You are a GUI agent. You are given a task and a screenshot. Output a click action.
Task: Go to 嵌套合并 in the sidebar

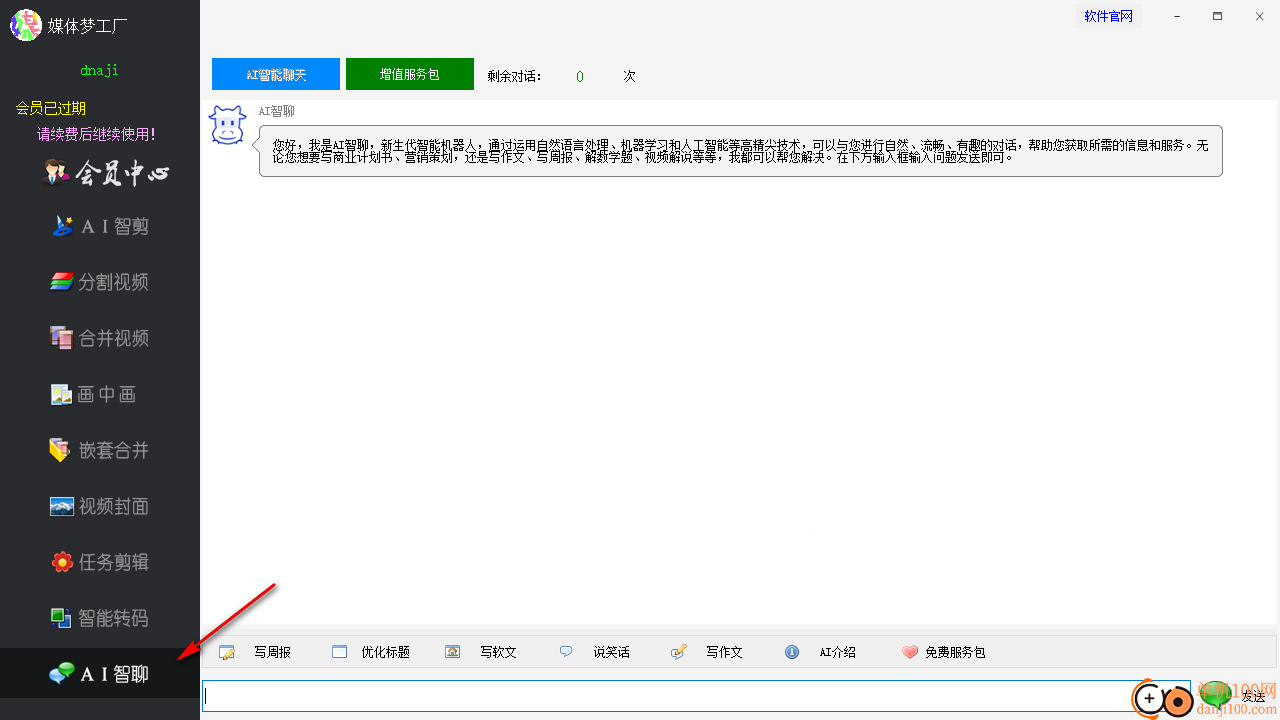click(x=100, y=450)
